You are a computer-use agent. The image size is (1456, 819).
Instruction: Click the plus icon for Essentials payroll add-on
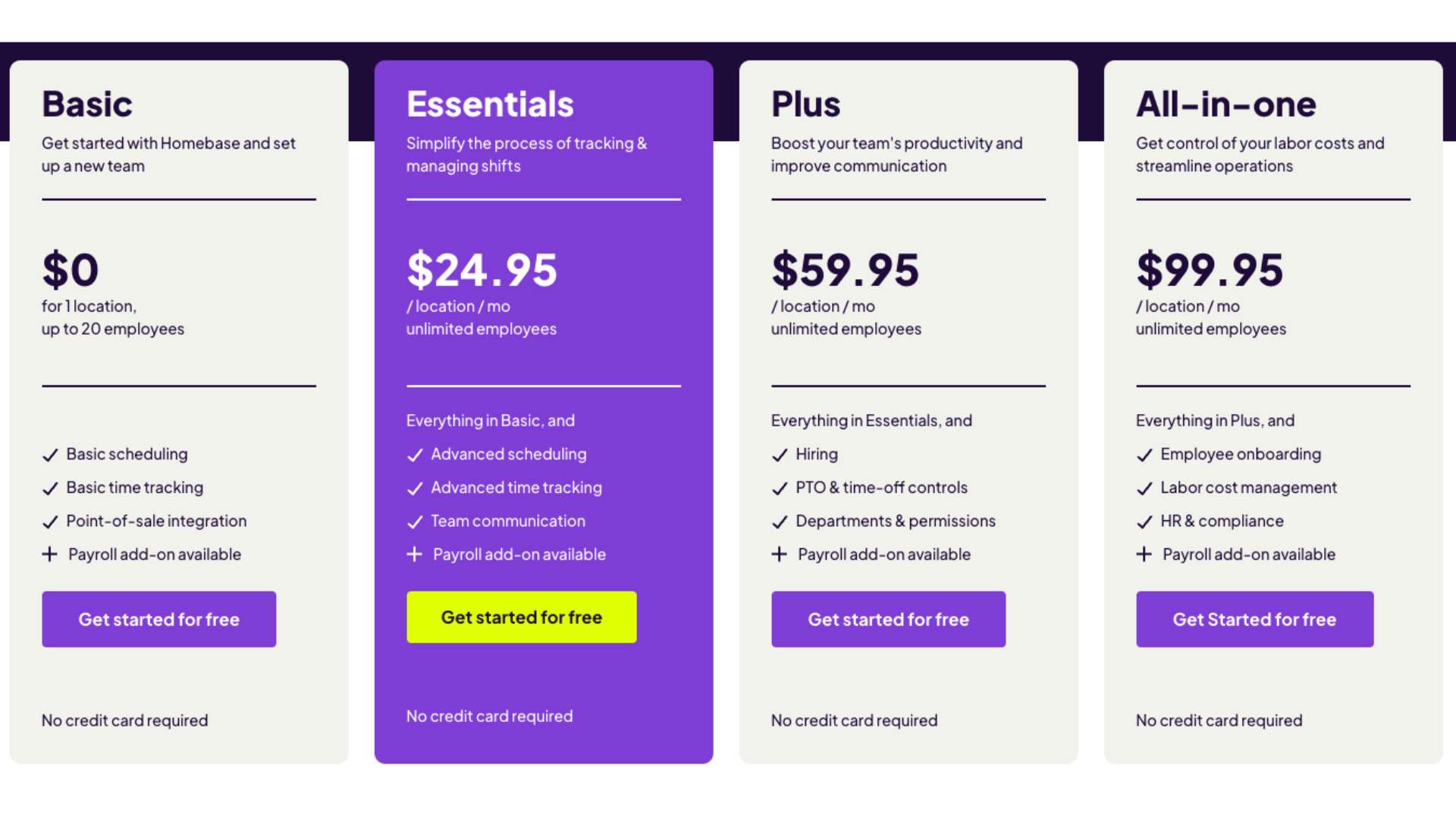pyautogui.click(x=415, y=554)
